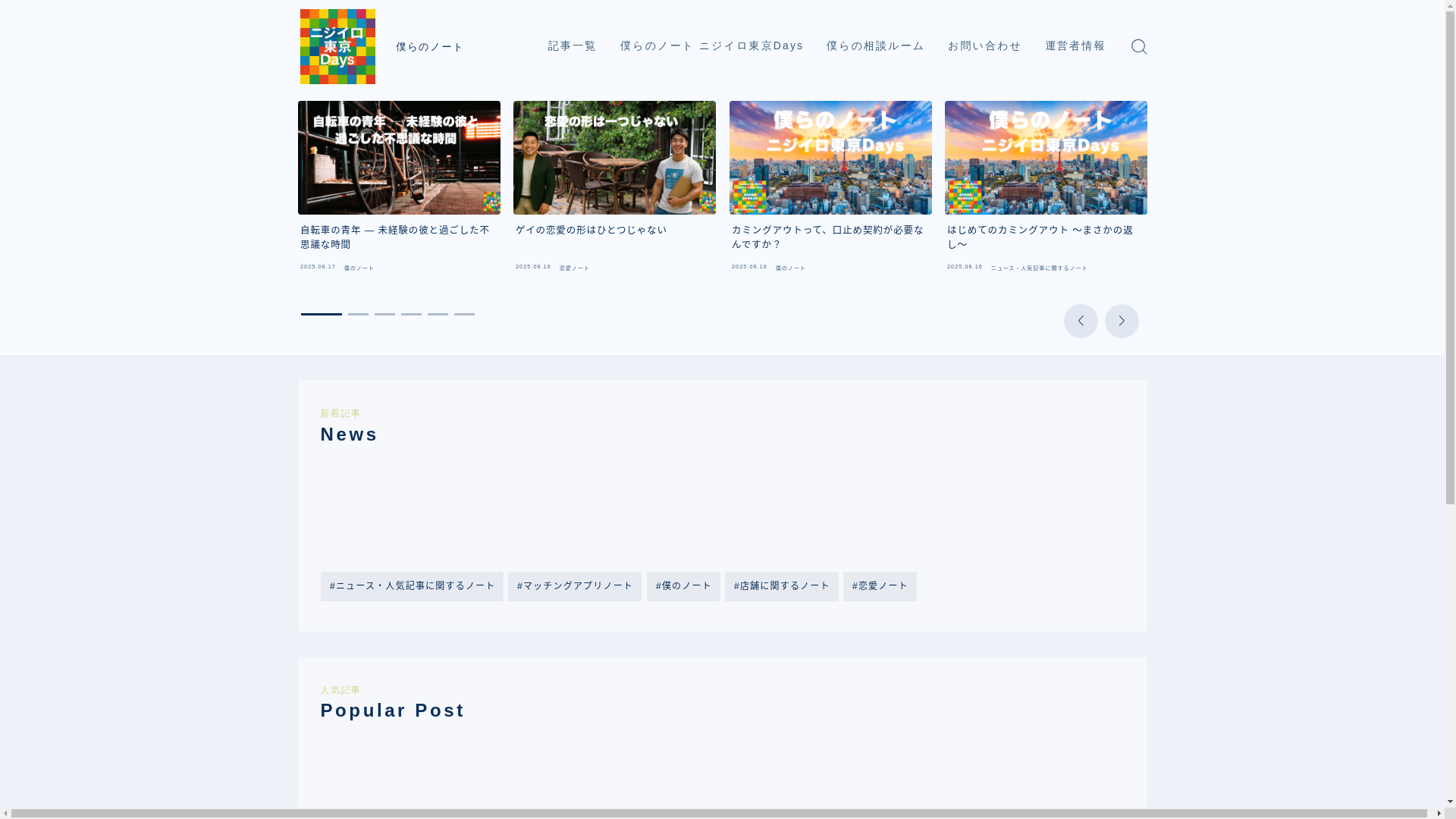Click horizontal scrollbar left arrow

click(x=5, y=814)
